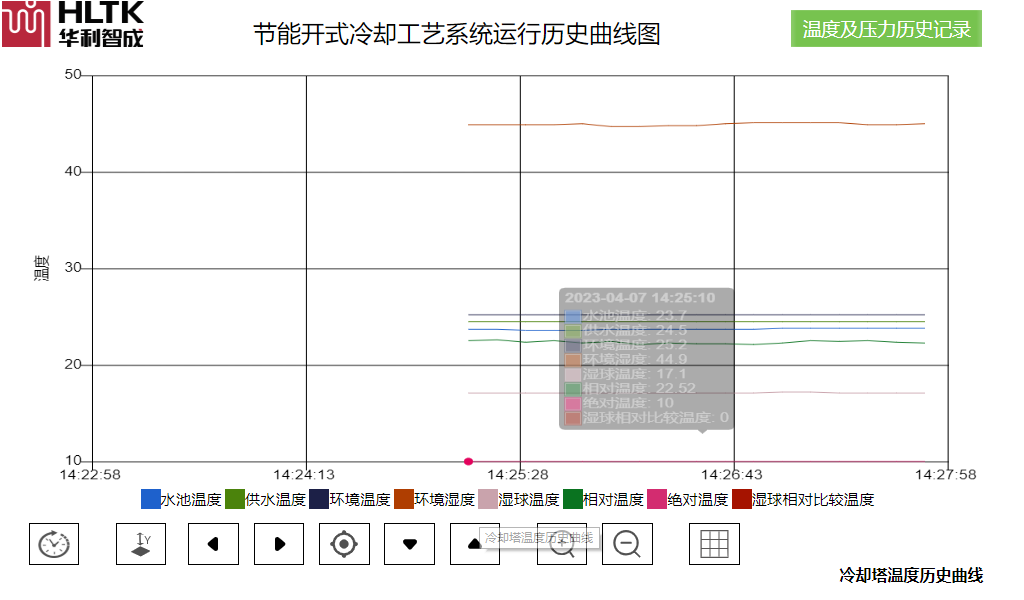Move chart up with up arrow button

coord(475,544)
